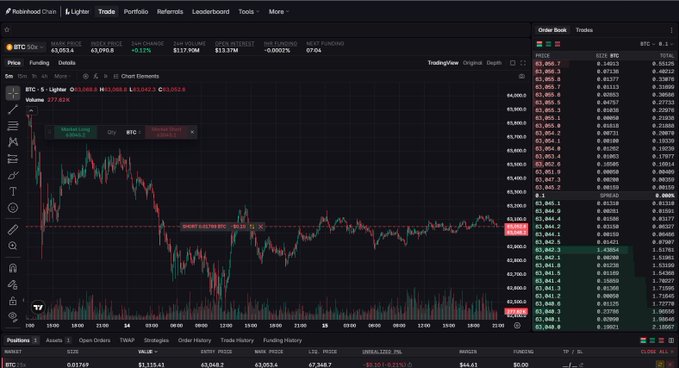Screen dimensions: 679x368
Task: Switch chart to Original view
Action: point(472,63)
